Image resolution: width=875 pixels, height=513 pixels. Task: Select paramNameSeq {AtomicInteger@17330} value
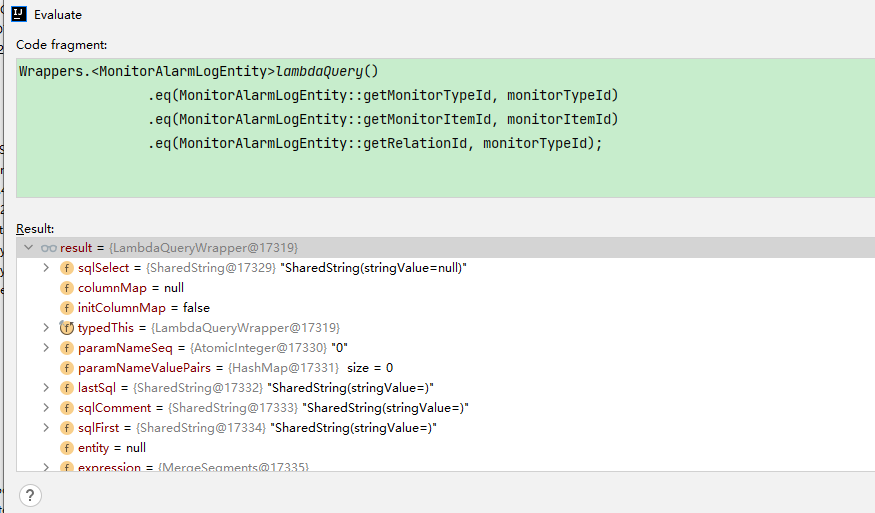258,348
